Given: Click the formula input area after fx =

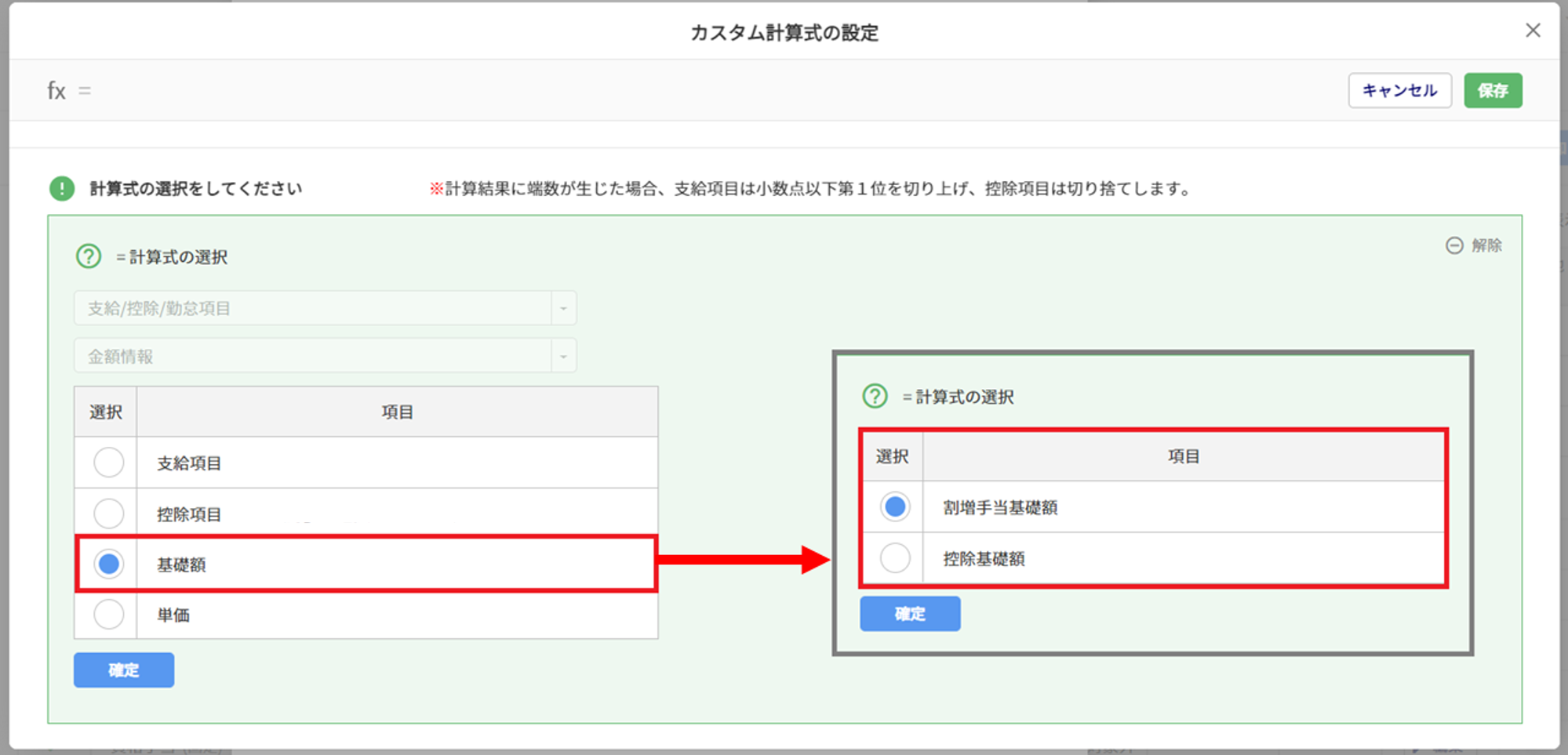Looking at the screenshot, I should coord(714,90).
